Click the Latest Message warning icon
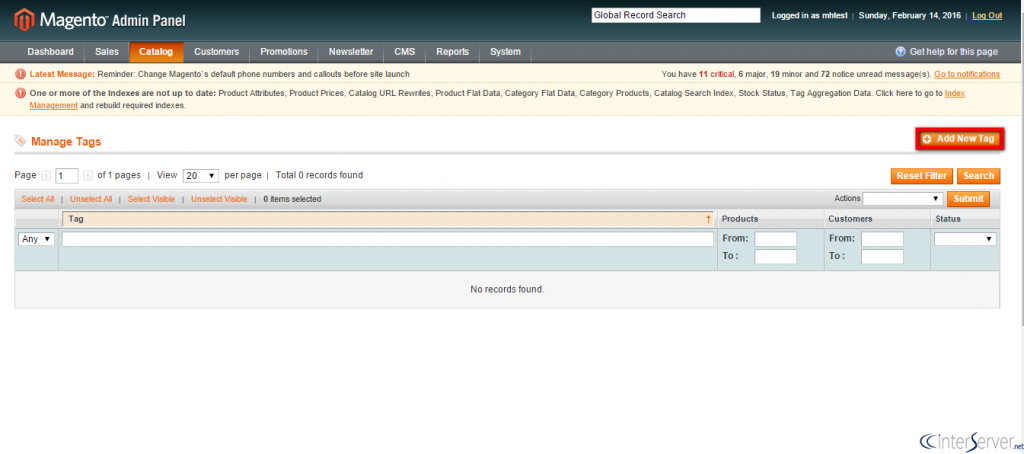Screen dimensions: 1024x454 click(20, 74)
